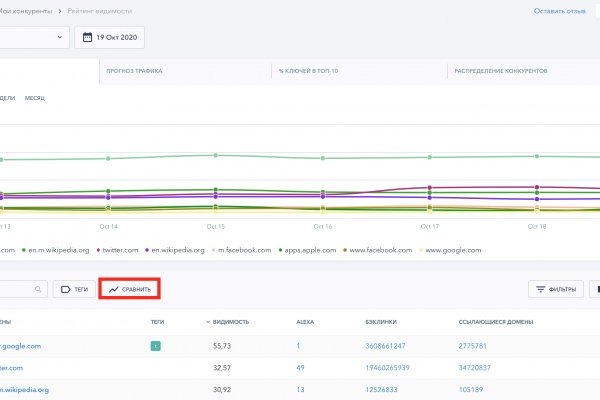Open the date picker showing 19 Окт 2020
This screenshot has height=400, width=600.
(119, 38)
